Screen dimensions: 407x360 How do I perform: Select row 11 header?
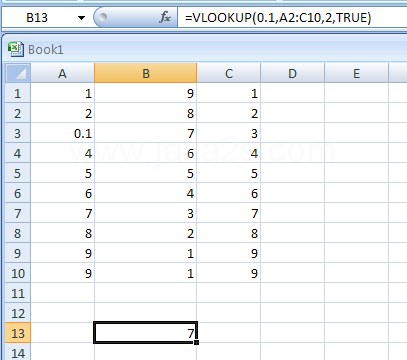tap(18, 293)
